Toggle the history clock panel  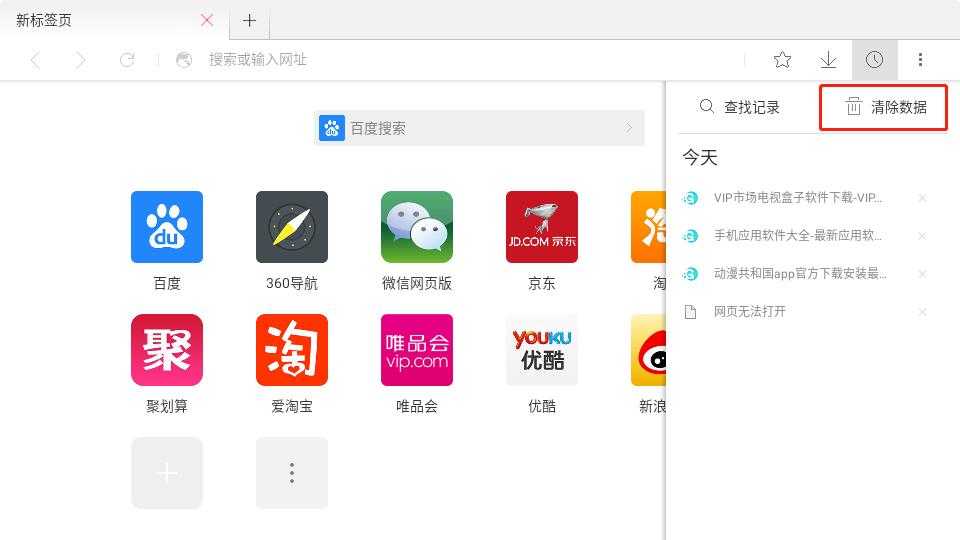point(874,60)
